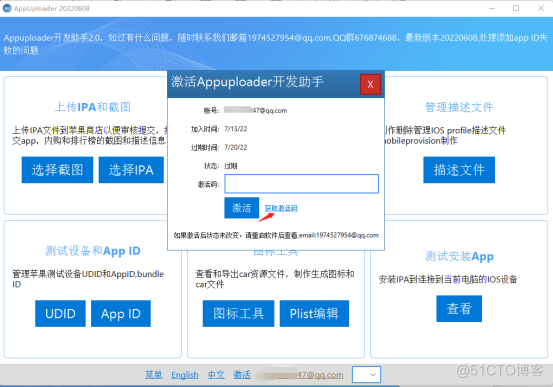Image resolution: width=553 pixels, height=387 pixels.
Task: Click the blue 激活 activate button
Action: coord(242,208)
